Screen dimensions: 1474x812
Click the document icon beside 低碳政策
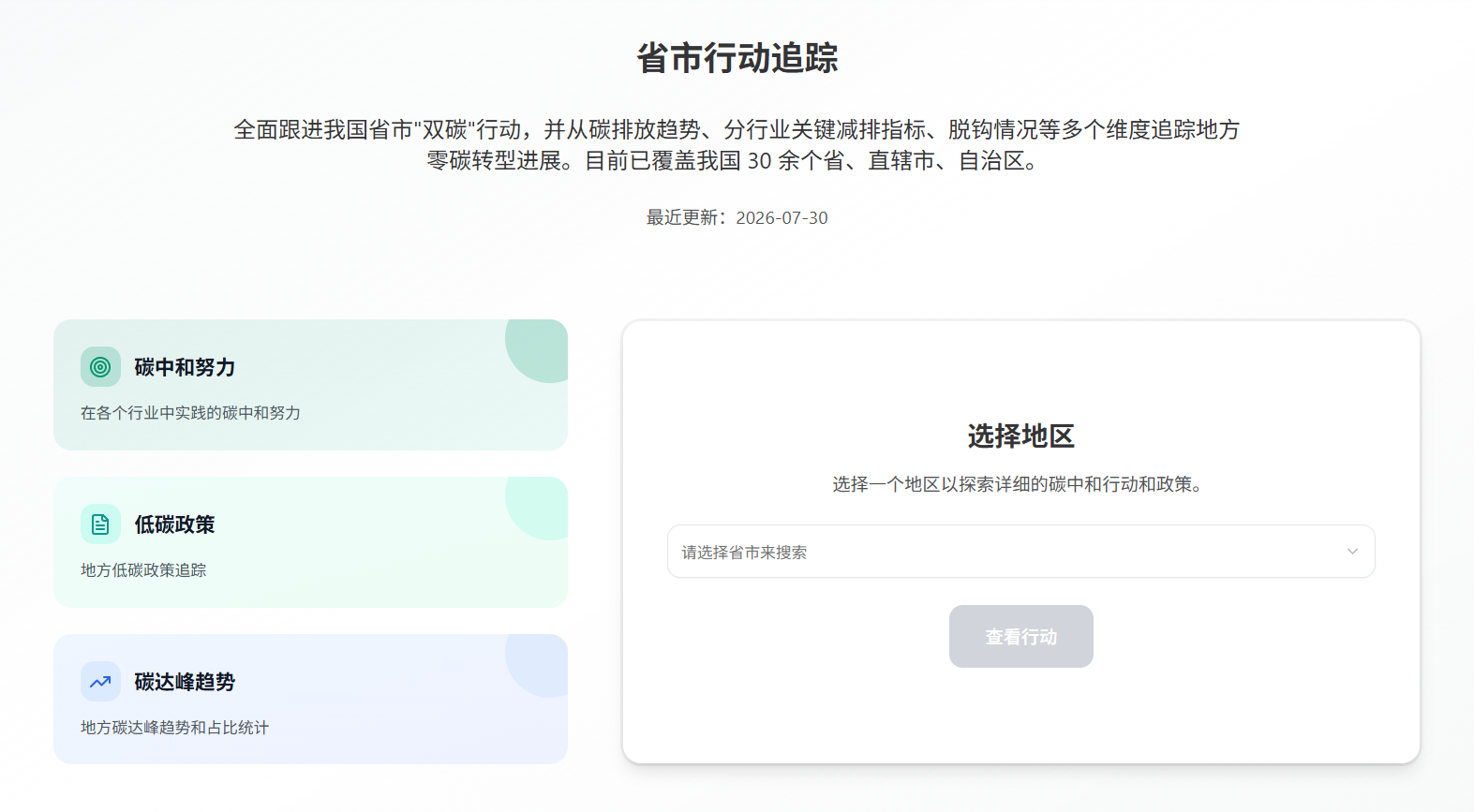(100, 524)
